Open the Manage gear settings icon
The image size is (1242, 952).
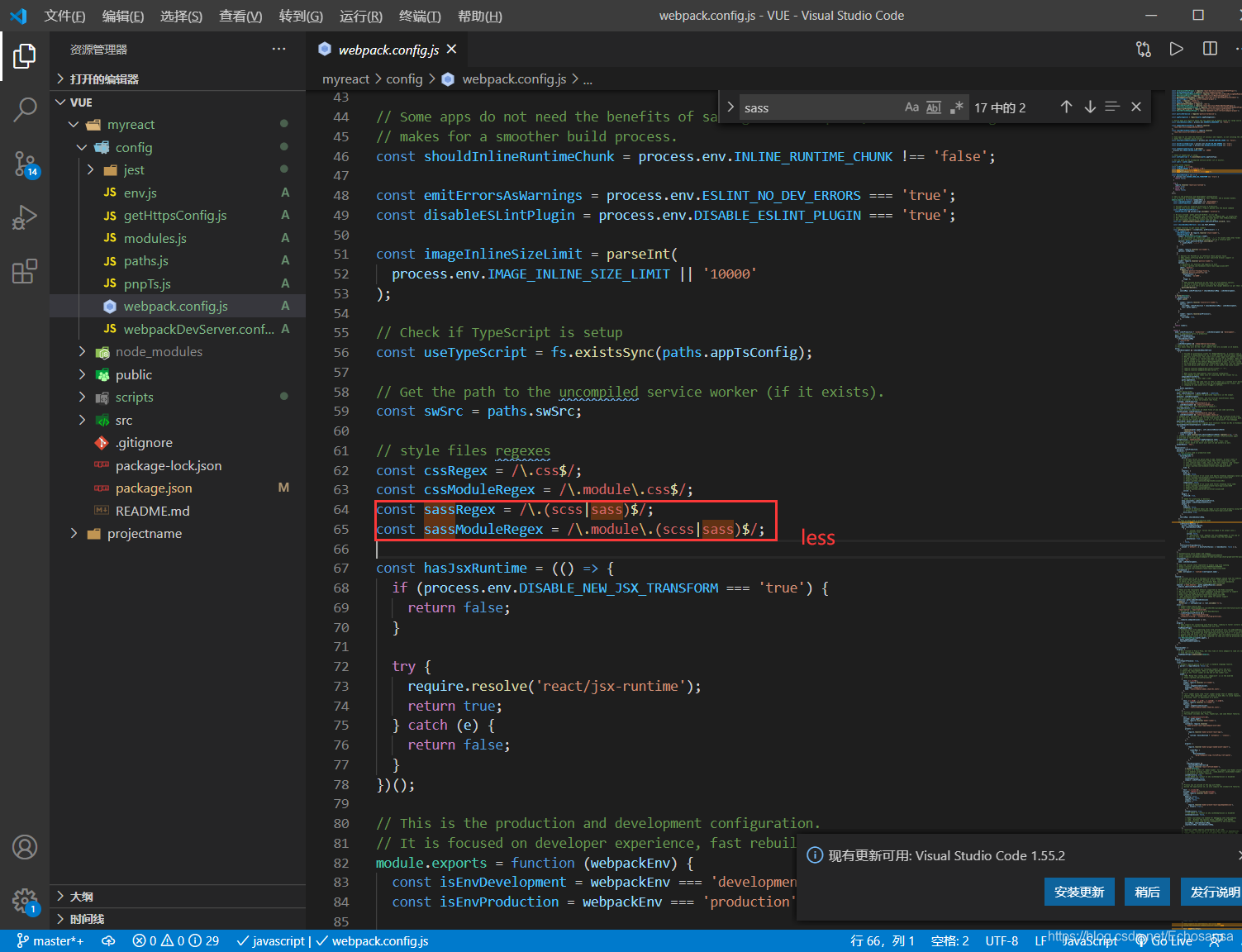[x=25, y=900]
